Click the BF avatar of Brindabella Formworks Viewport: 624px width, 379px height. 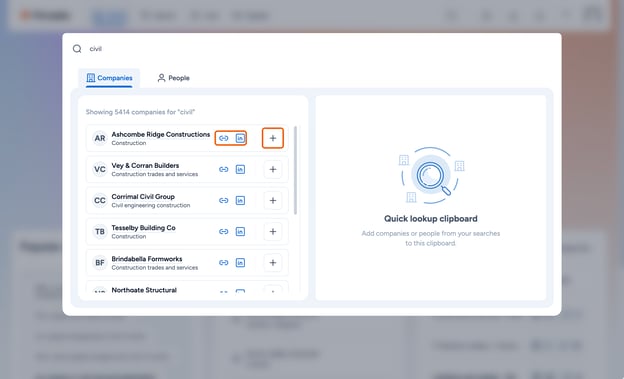coord(99,262)
